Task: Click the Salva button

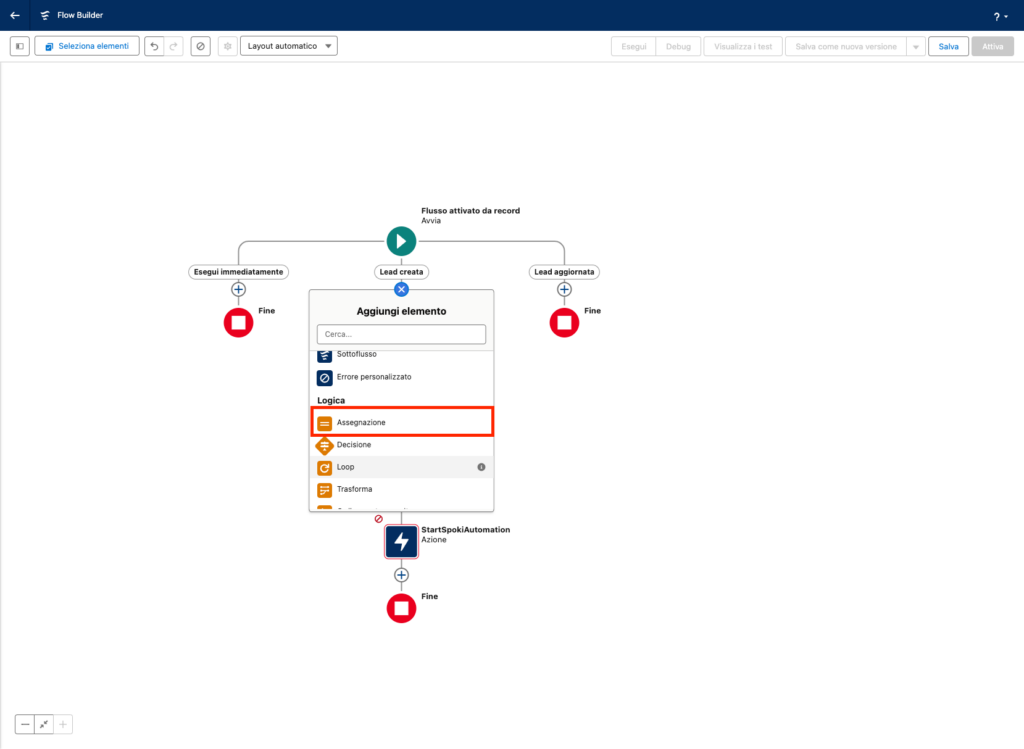Action: 948,46
